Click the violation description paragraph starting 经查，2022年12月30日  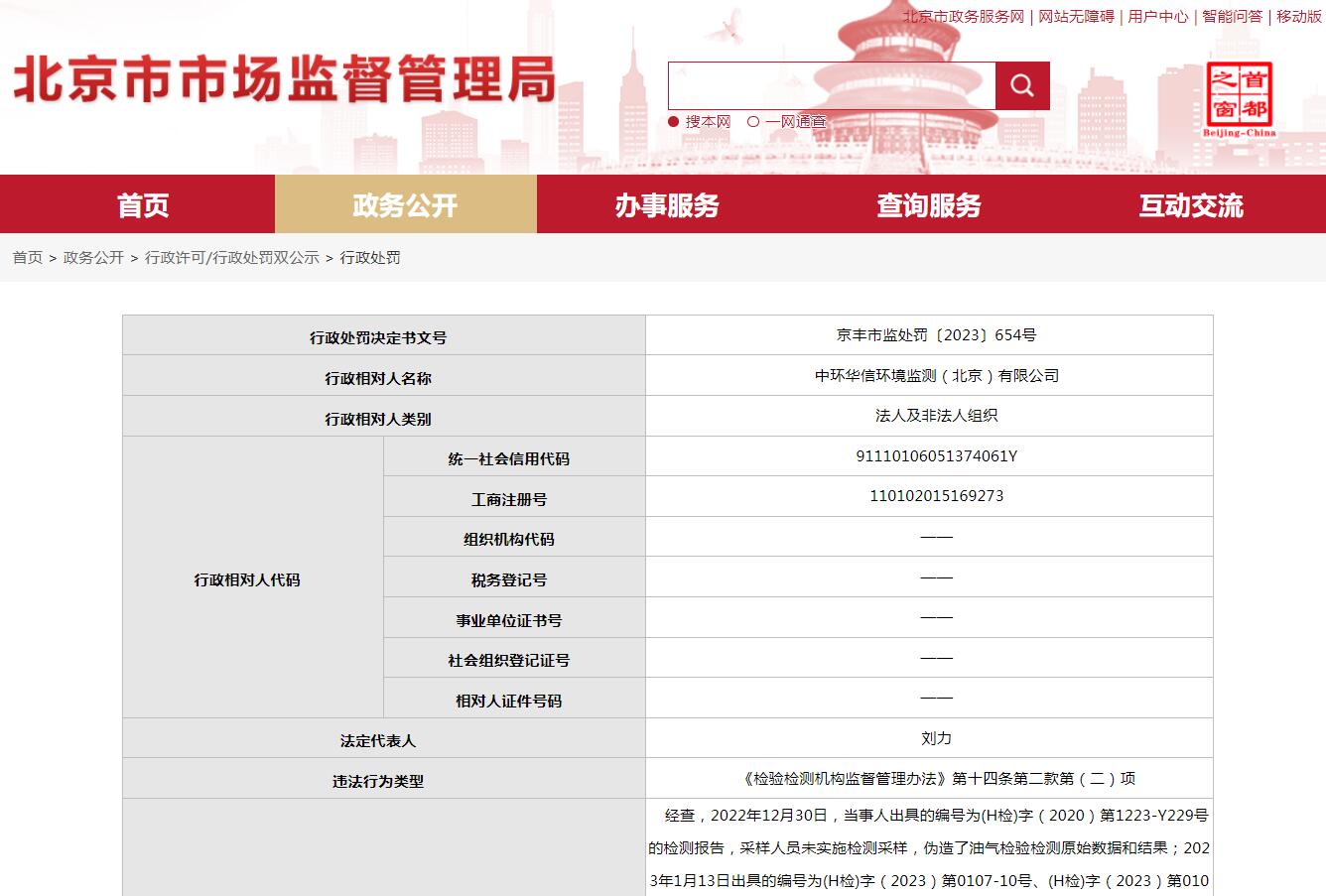[929, 848]
